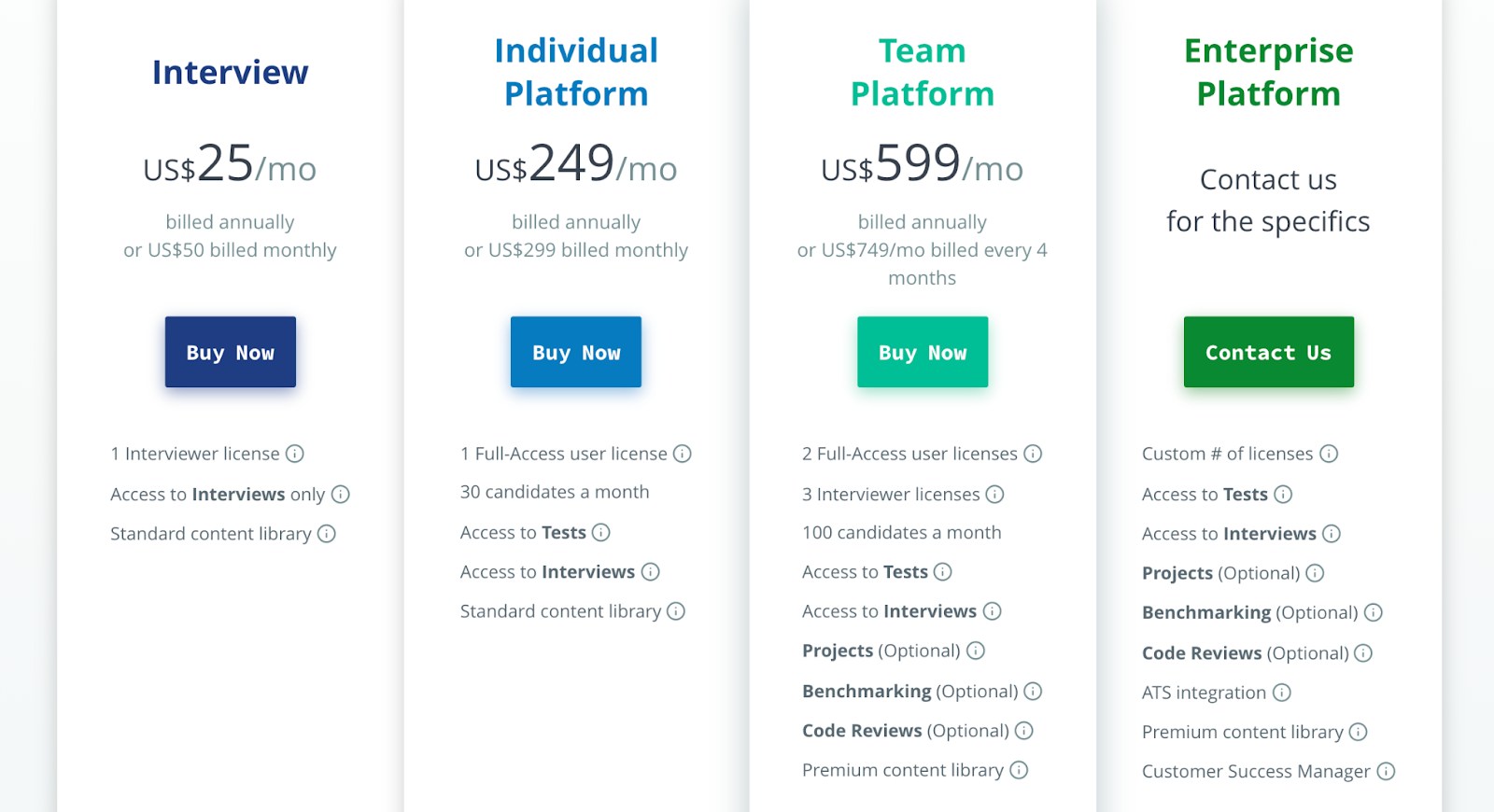The image size is (1494, 812).
Task: Open info icon beside Enterprise Code Reviews (Optional)
Action: [1364, 653]
